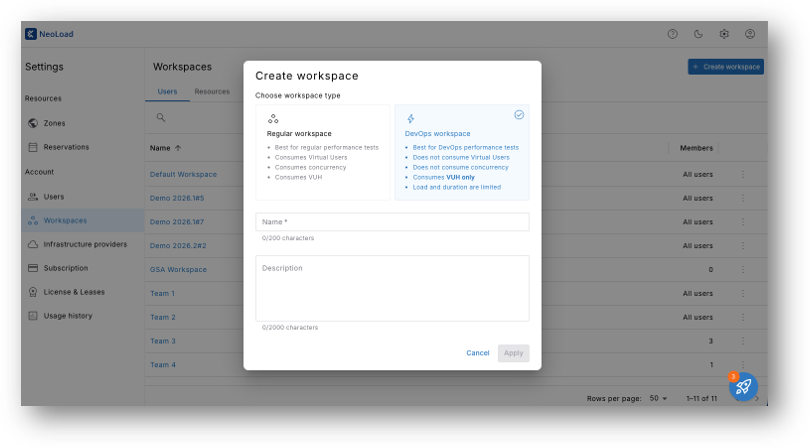Viewport: 810px width, 448px height.
Task: Click the License & Leases badge icon
Action: [x=33, y=292]
